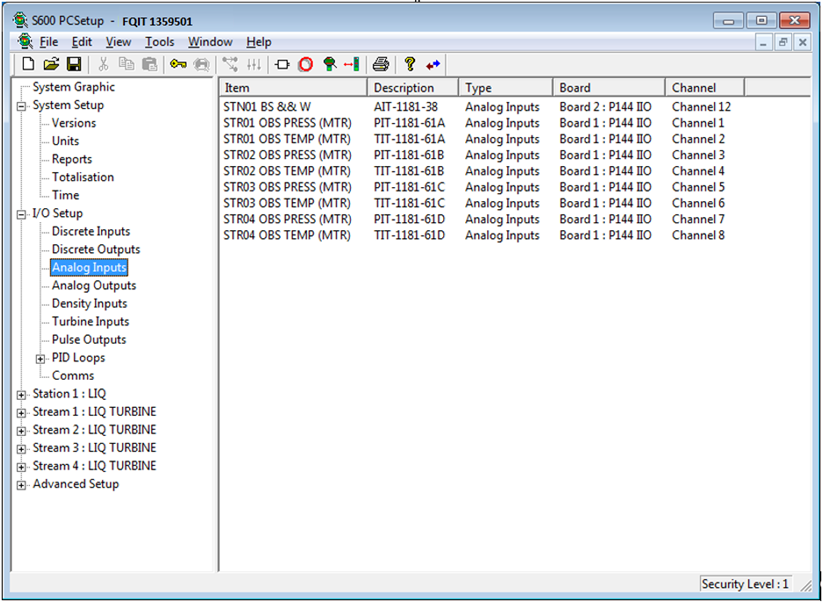Sort by the Channel column header
Screen dimensions: 823x602
705,88
